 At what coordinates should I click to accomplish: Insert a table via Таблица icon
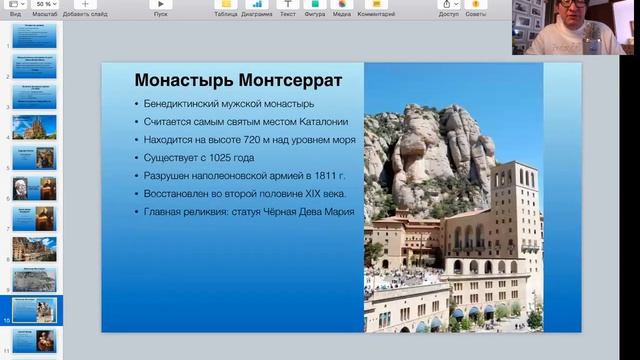[x=226, y=4]
